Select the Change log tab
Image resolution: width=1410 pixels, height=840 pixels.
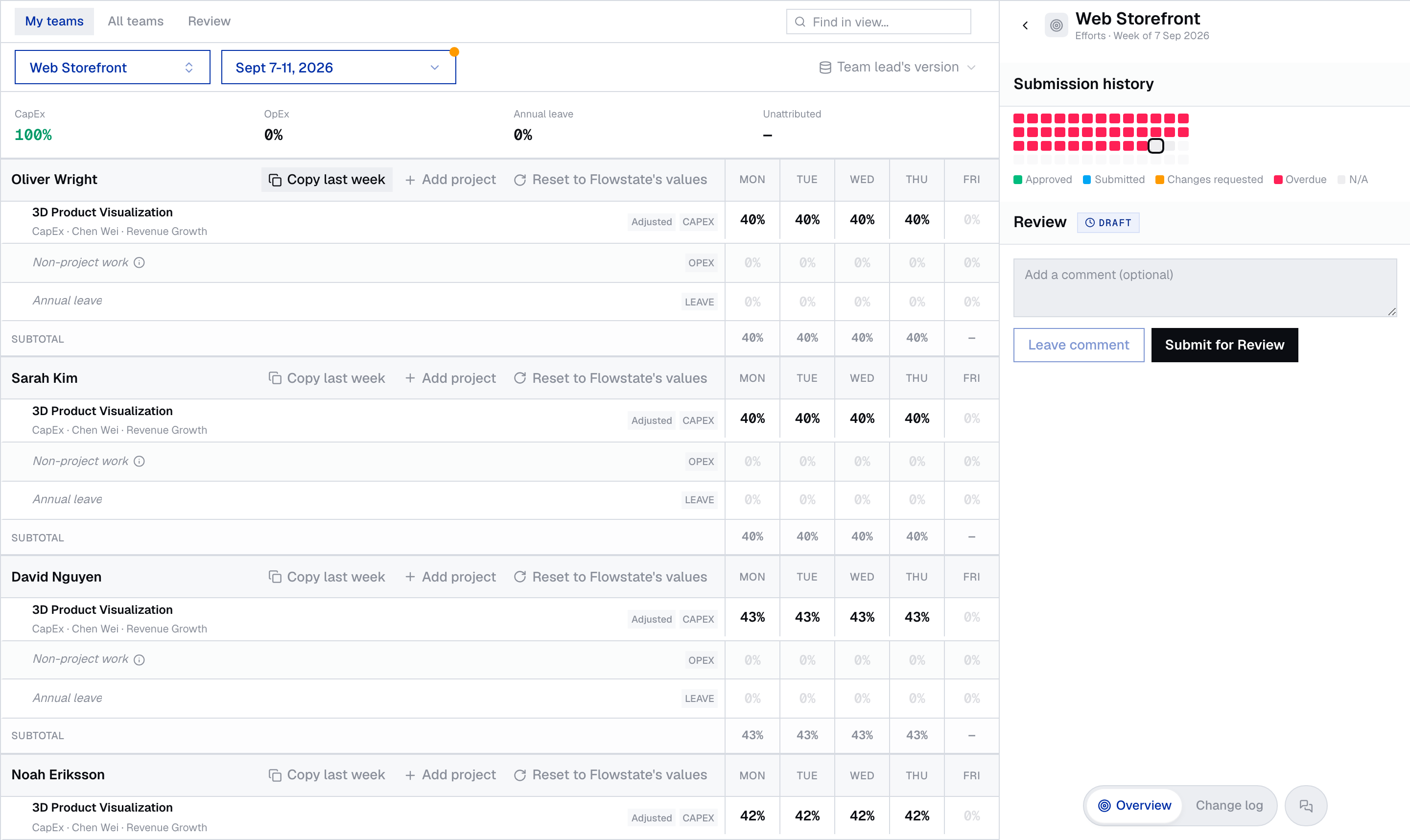pyautogui.click(x=1229, y=805)
